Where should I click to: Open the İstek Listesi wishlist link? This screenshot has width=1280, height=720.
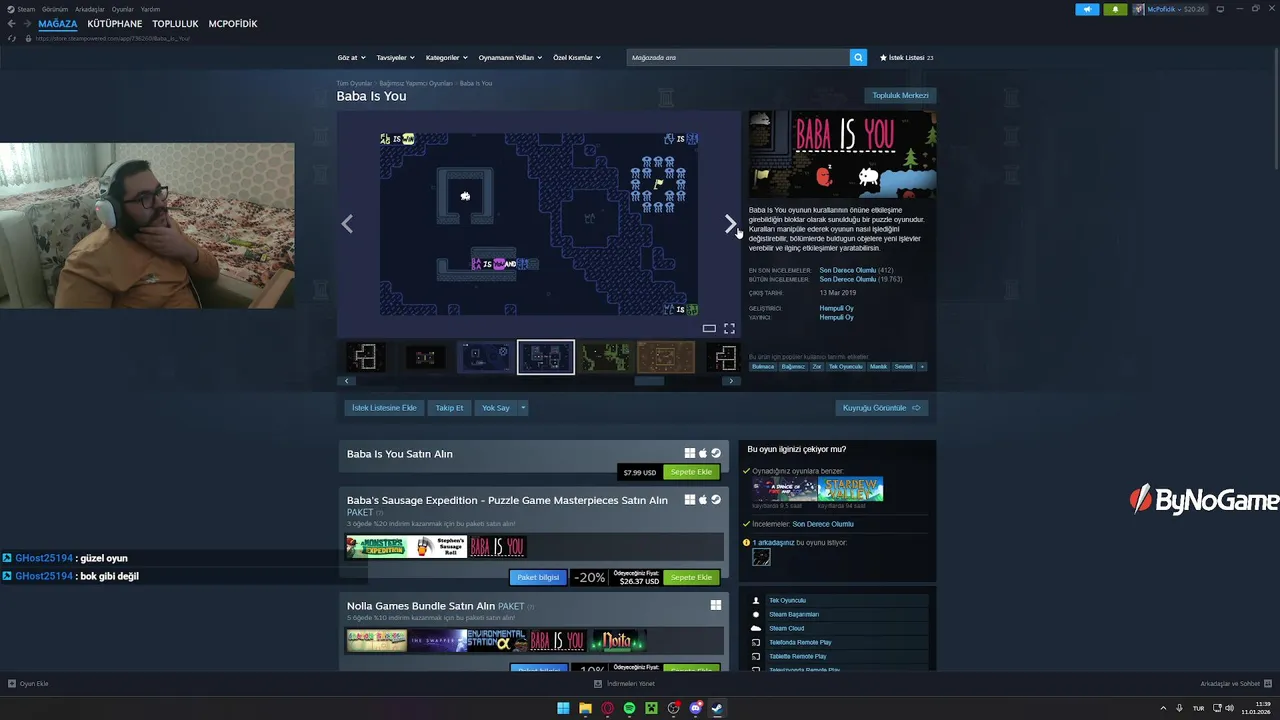(906, 57)
